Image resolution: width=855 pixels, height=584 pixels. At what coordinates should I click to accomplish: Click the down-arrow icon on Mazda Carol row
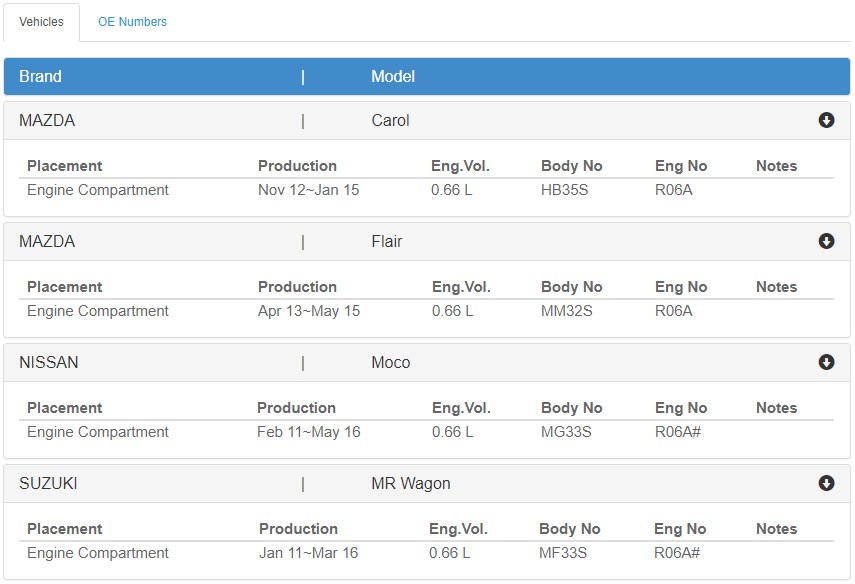pos(826,120)
